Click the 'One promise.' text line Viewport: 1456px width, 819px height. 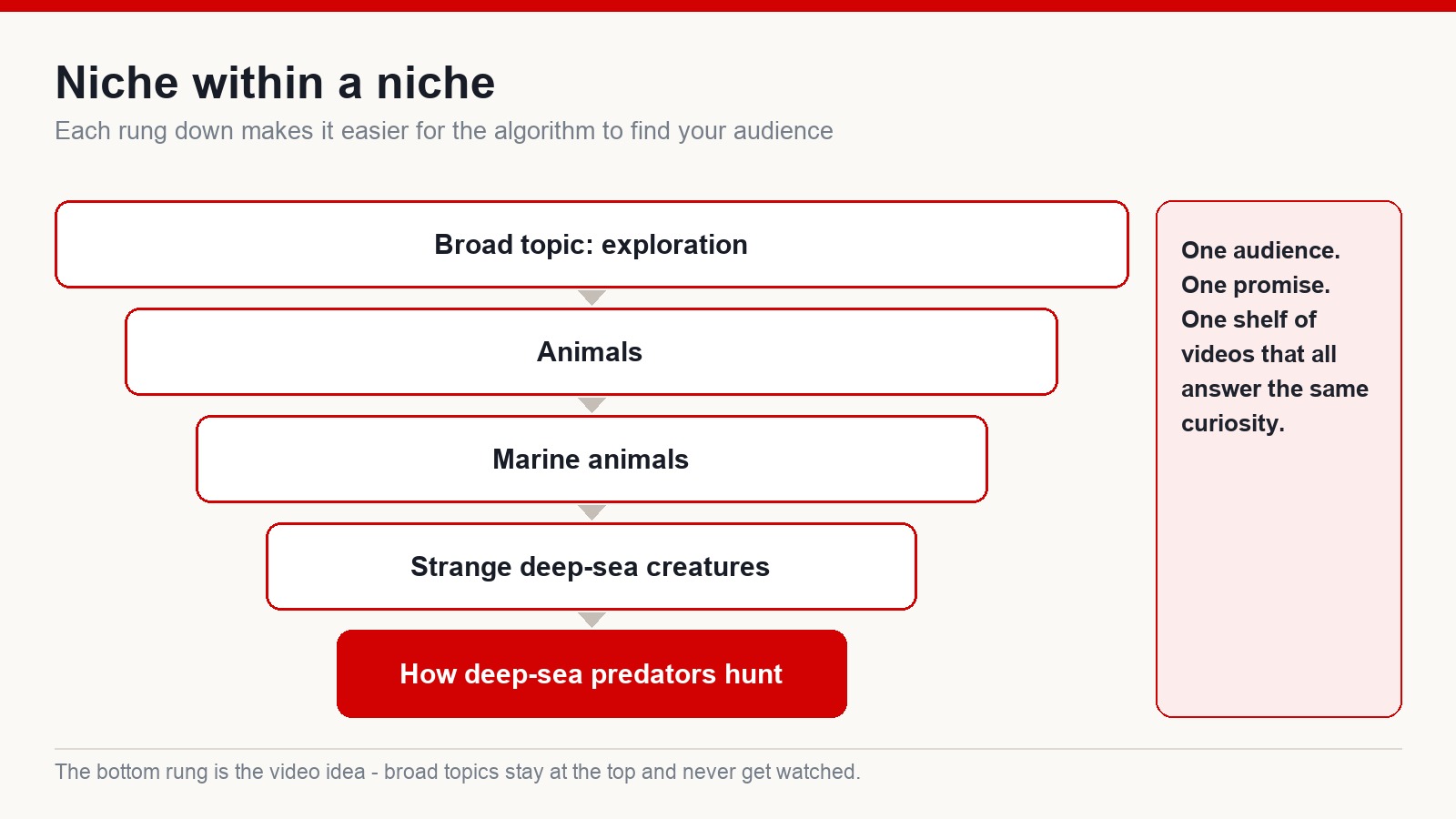(x=1256, y=285)
